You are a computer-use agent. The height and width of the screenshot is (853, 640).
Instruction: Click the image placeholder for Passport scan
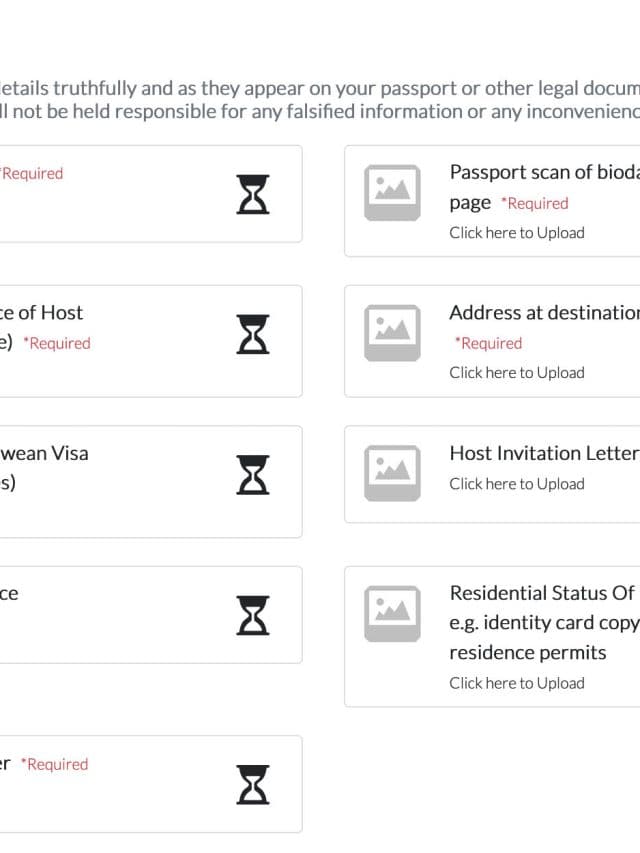(392, 193)
